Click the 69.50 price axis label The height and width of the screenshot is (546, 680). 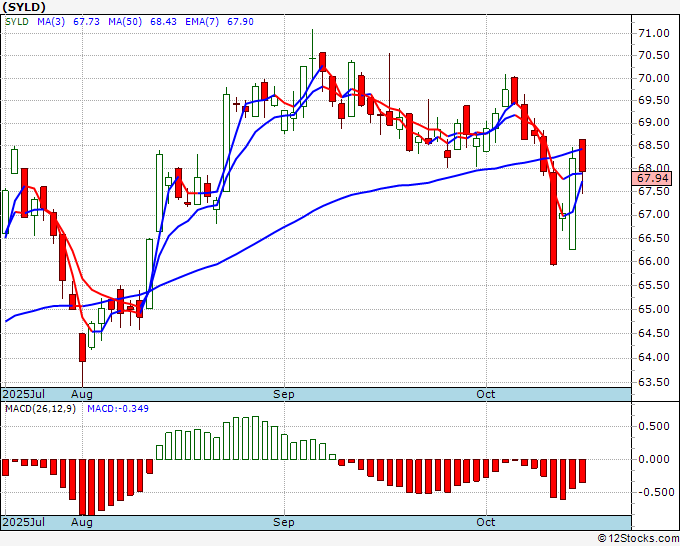click(654, 101)
